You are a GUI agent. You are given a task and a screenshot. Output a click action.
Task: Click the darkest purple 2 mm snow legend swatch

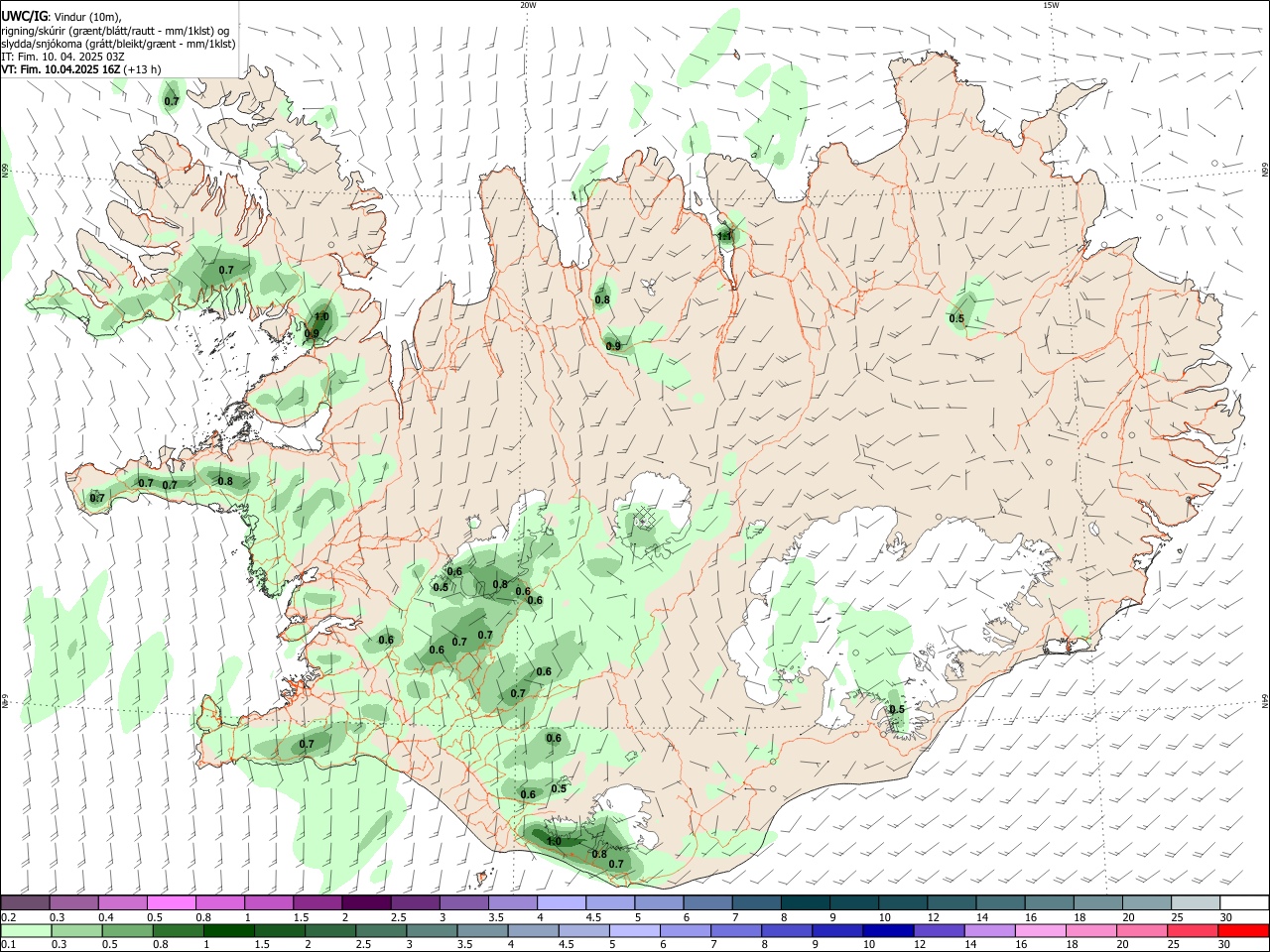click(x=366, y=902)
